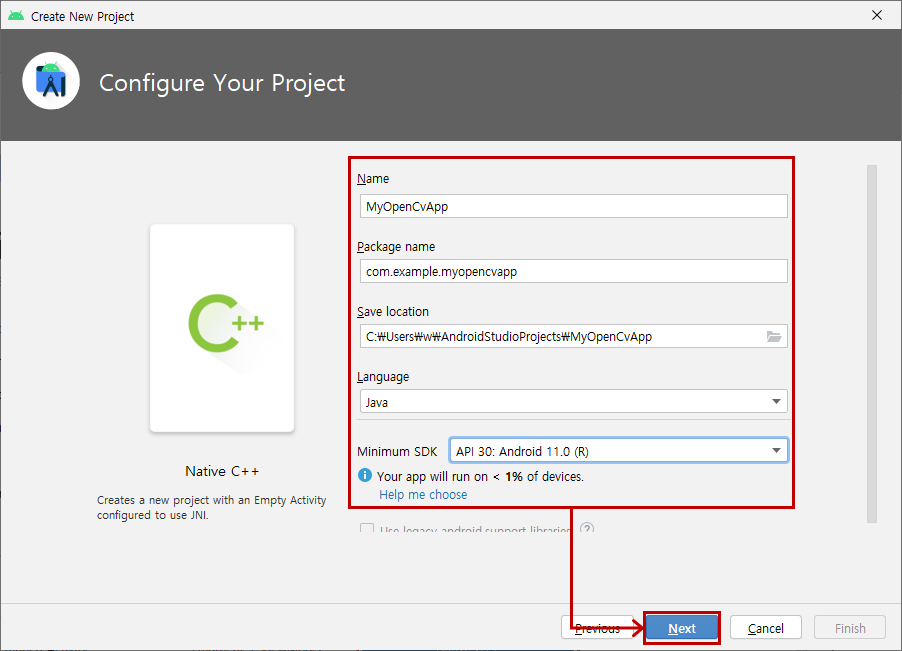Open the Help me choose link

tap(423, 495)
